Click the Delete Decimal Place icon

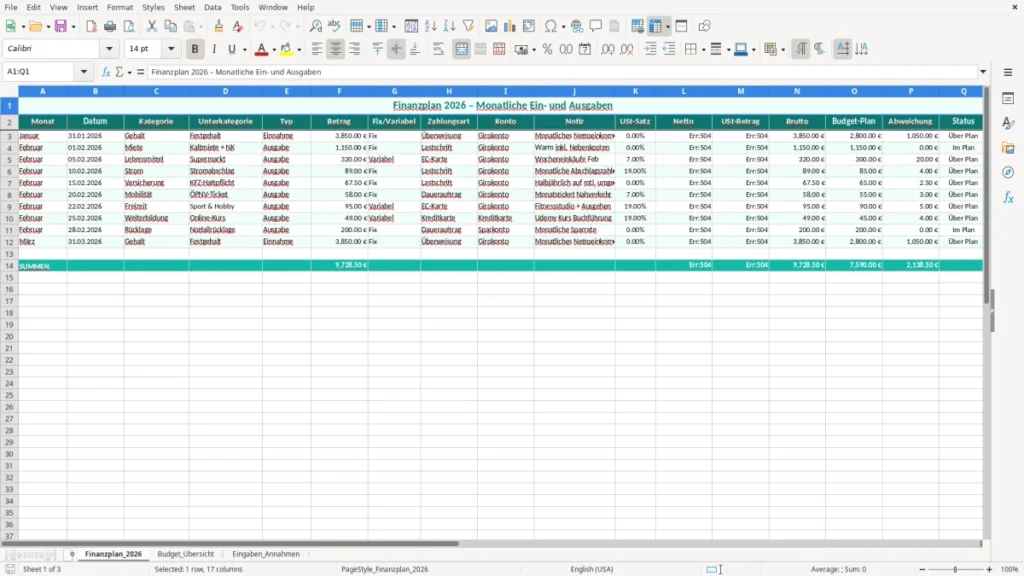coord(627,49)
